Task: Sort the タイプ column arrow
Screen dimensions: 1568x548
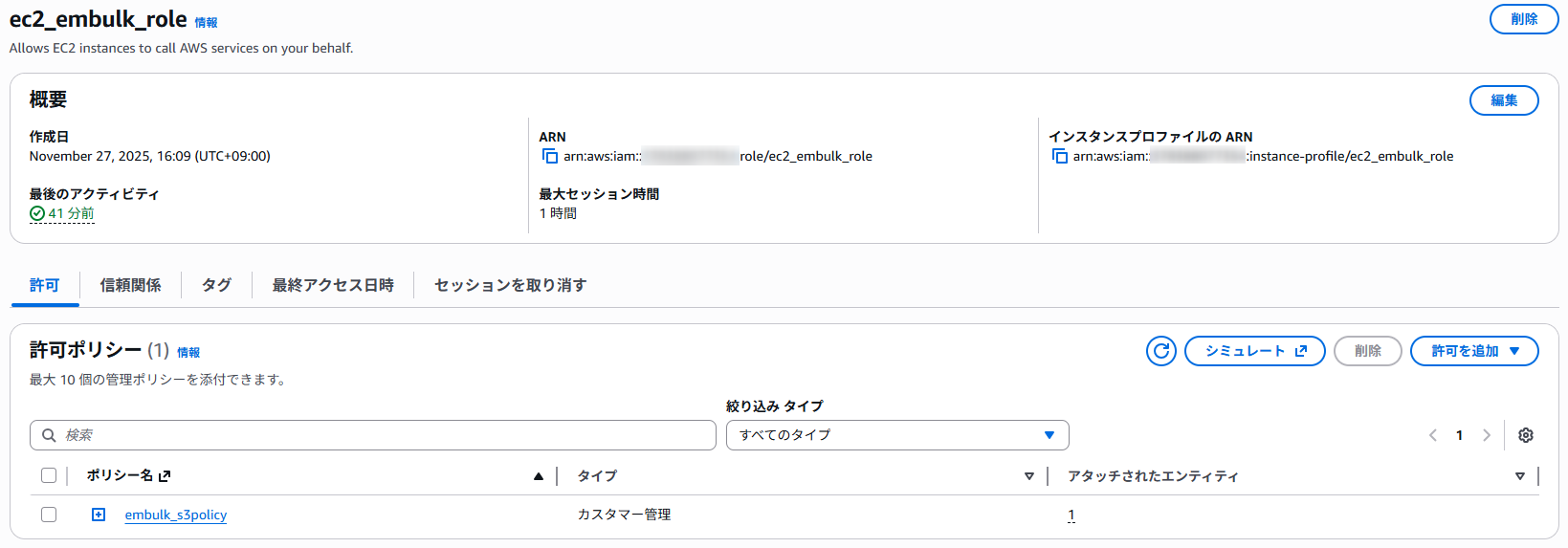Action: 1029,476
